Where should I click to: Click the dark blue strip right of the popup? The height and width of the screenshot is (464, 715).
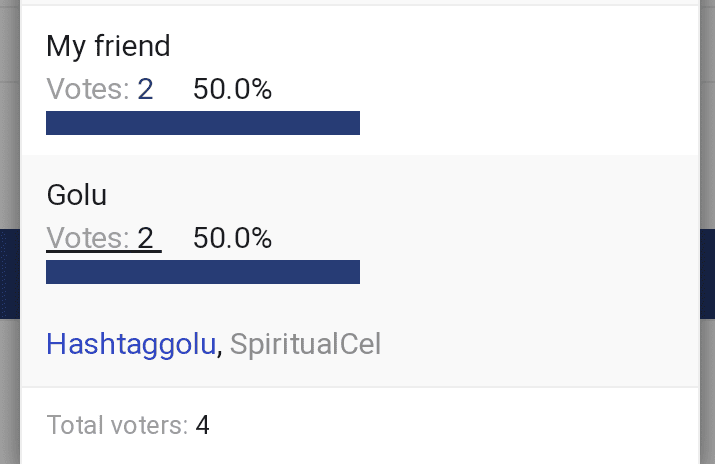[x=707, y=274]
